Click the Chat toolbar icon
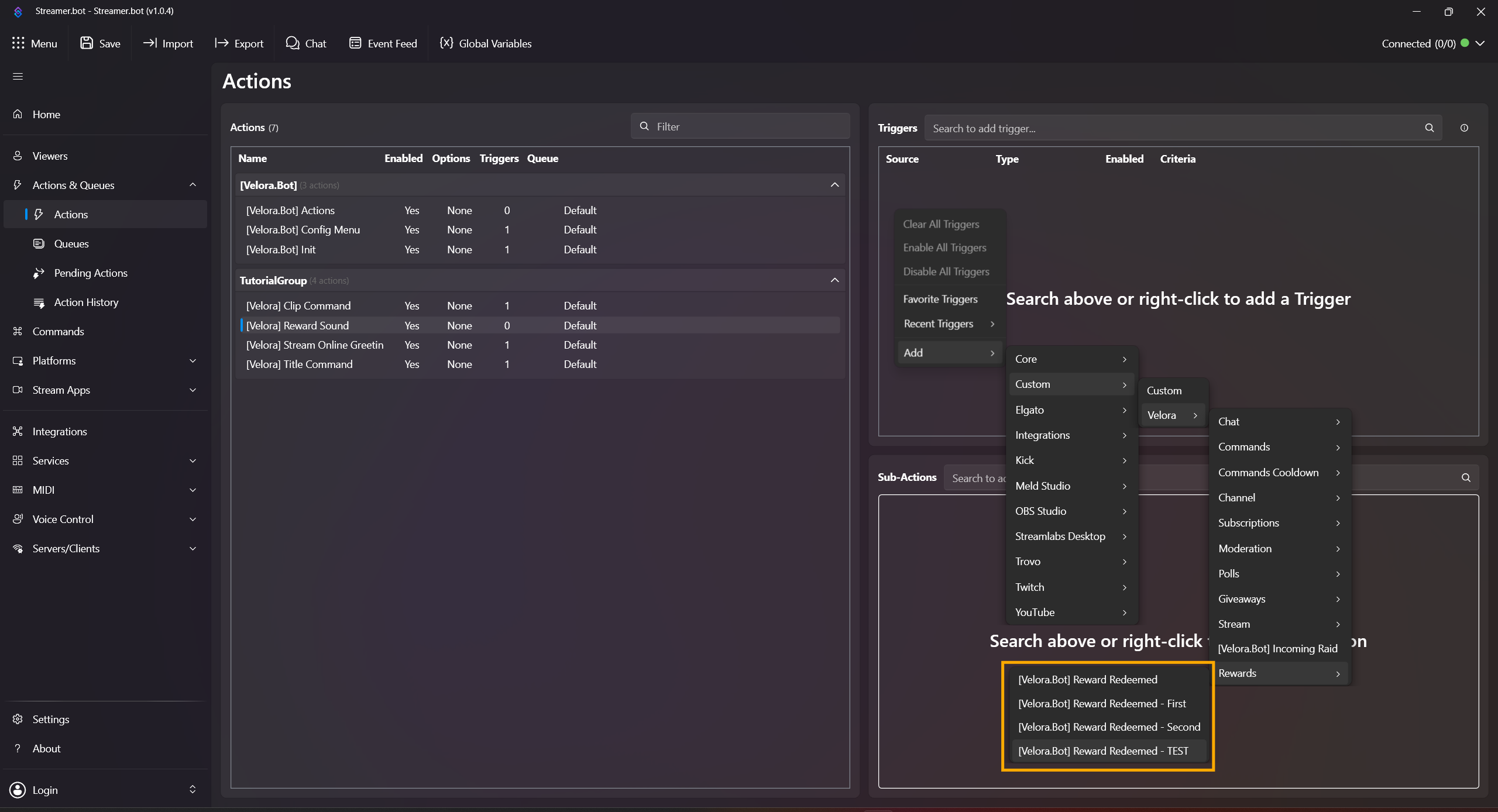1498x812 pixels. tap(292, 43)
